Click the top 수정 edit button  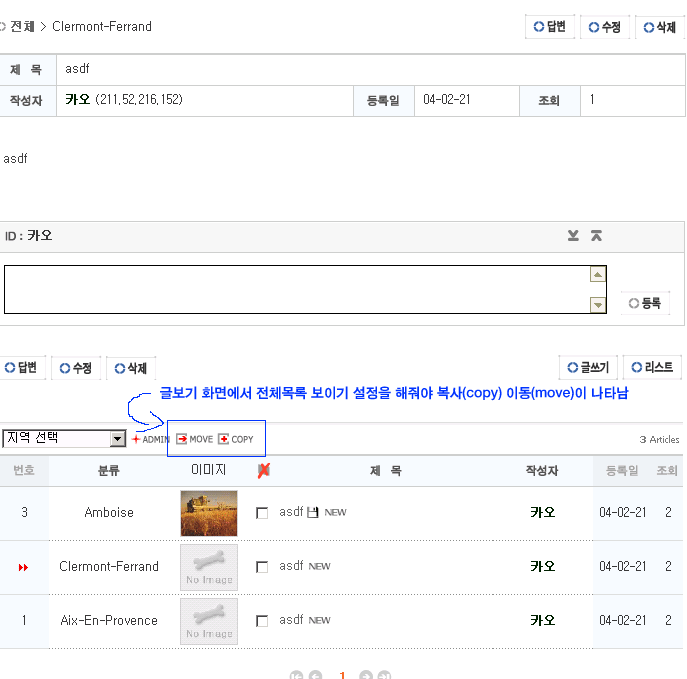click(x=605, y=27)
